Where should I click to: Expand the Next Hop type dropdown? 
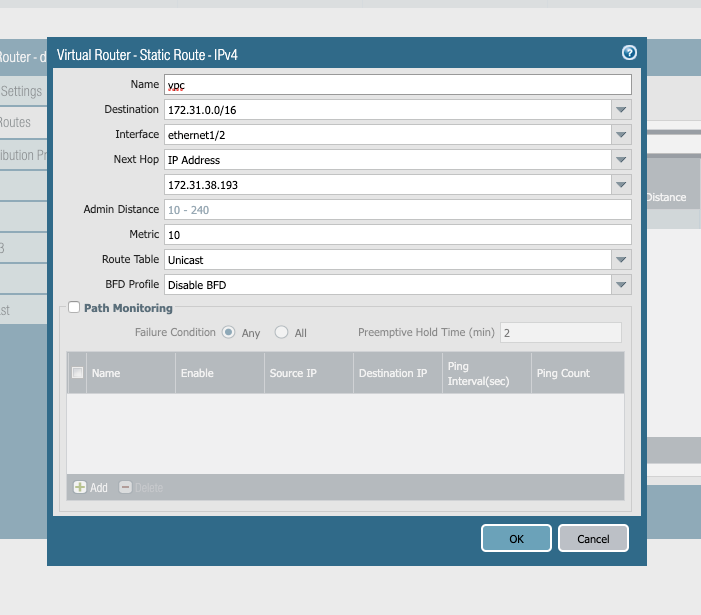click(x=621, y=159)
